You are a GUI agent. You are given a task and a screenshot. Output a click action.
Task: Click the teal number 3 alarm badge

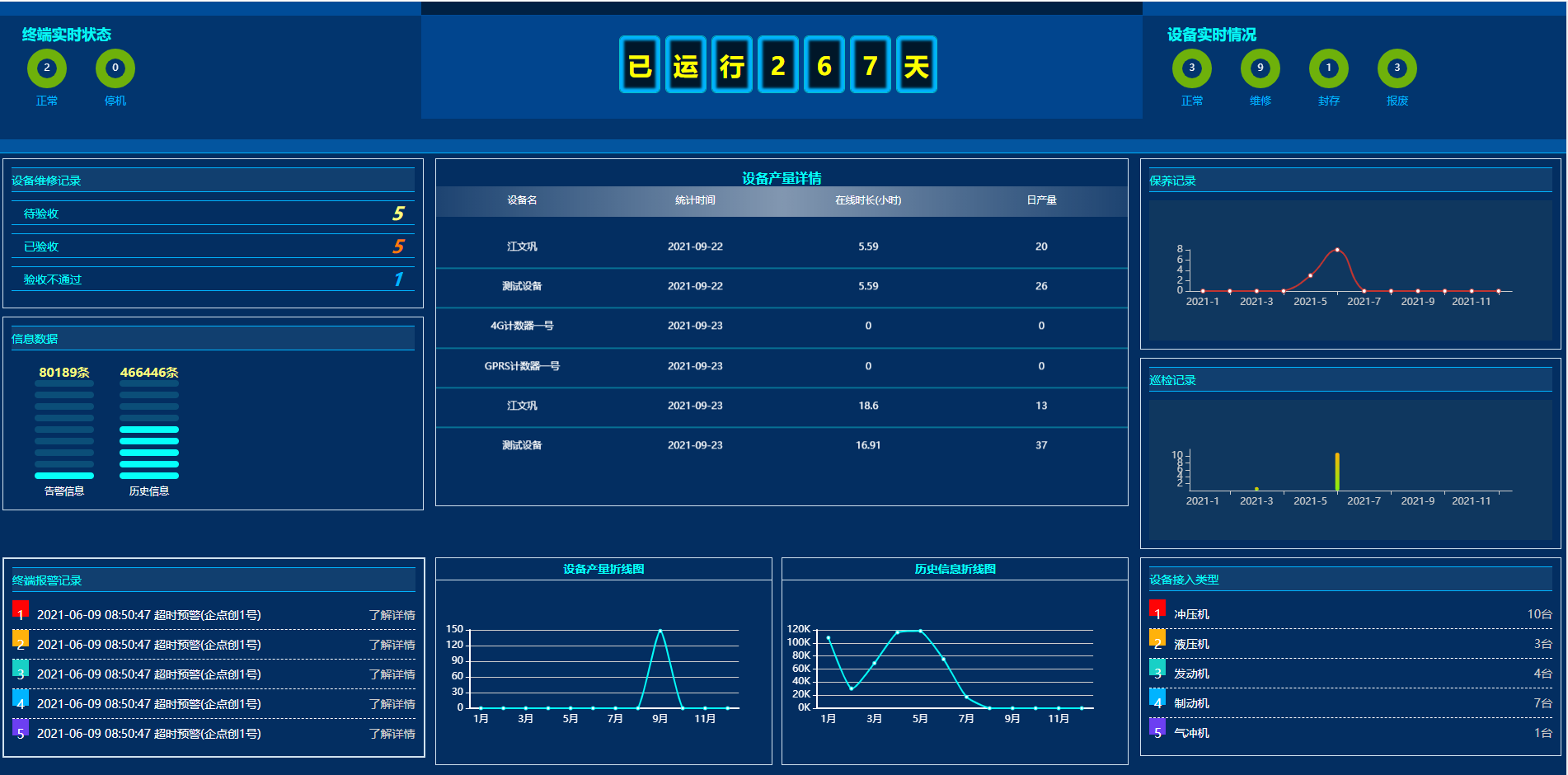coord(21,669)
